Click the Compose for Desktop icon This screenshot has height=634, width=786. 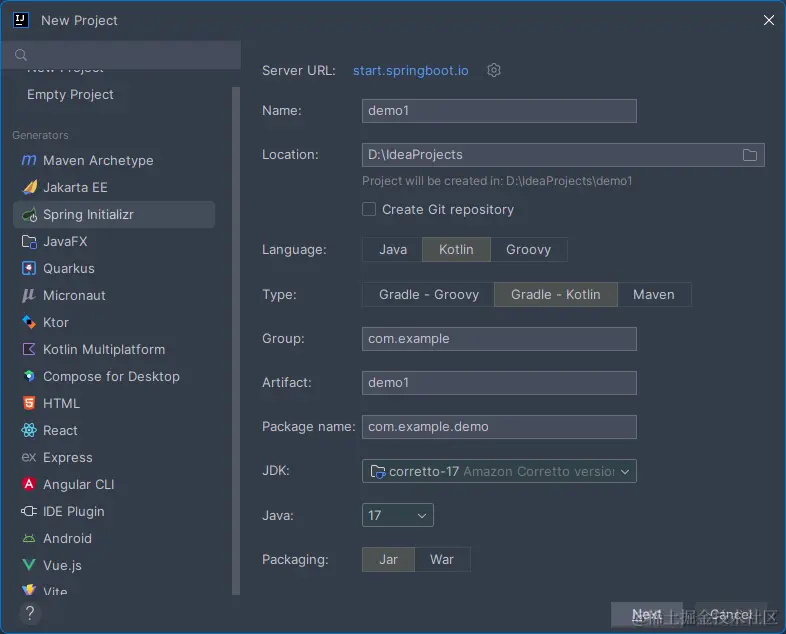click(29, 376)
